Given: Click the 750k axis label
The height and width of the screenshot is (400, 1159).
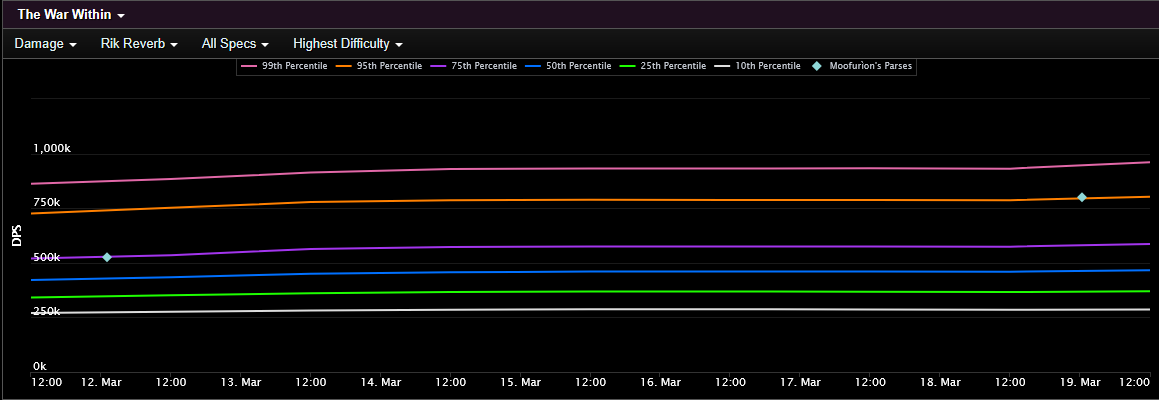Looking at the screenshot, I should pyautogui.click(x=46, y=203).
